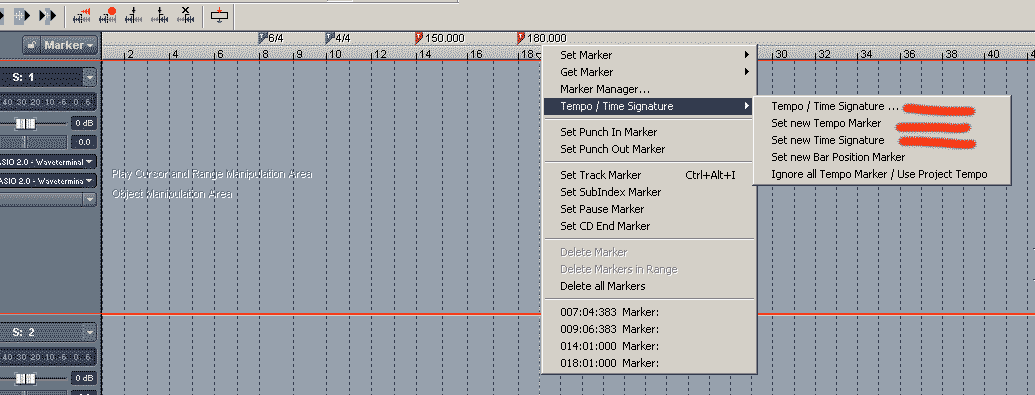Open the Marker dropdown button
The width and height of the screenshot is (1035, 395).
coord(69,46)
